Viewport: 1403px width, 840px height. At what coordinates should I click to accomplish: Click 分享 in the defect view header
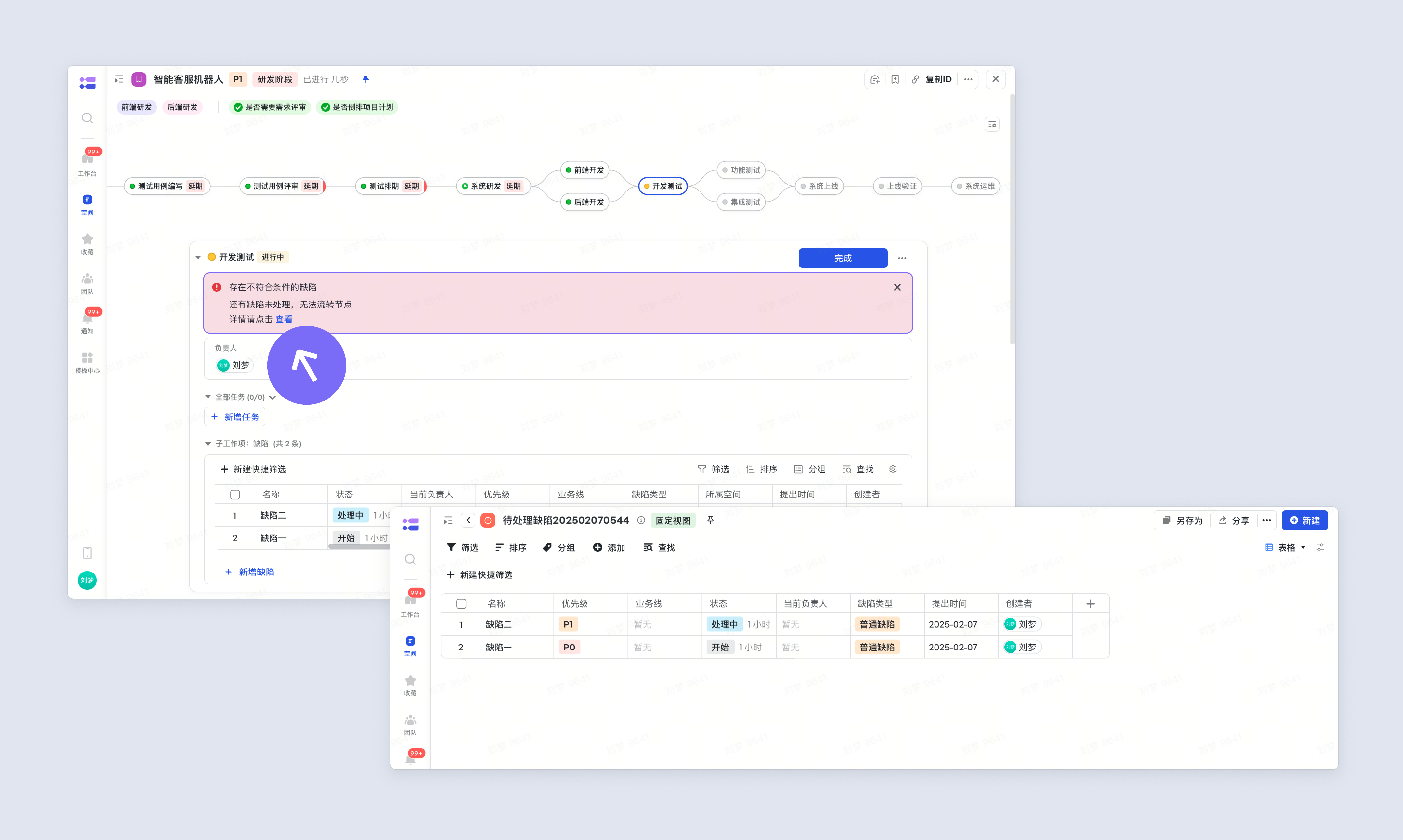click(1234, 520)
